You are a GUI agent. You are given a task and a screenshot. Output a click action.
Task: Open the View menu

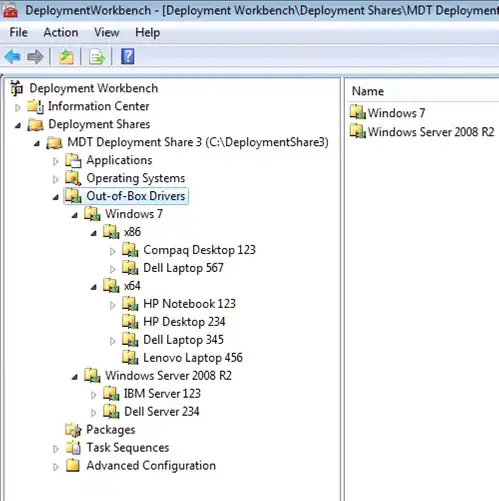point(106,33)
